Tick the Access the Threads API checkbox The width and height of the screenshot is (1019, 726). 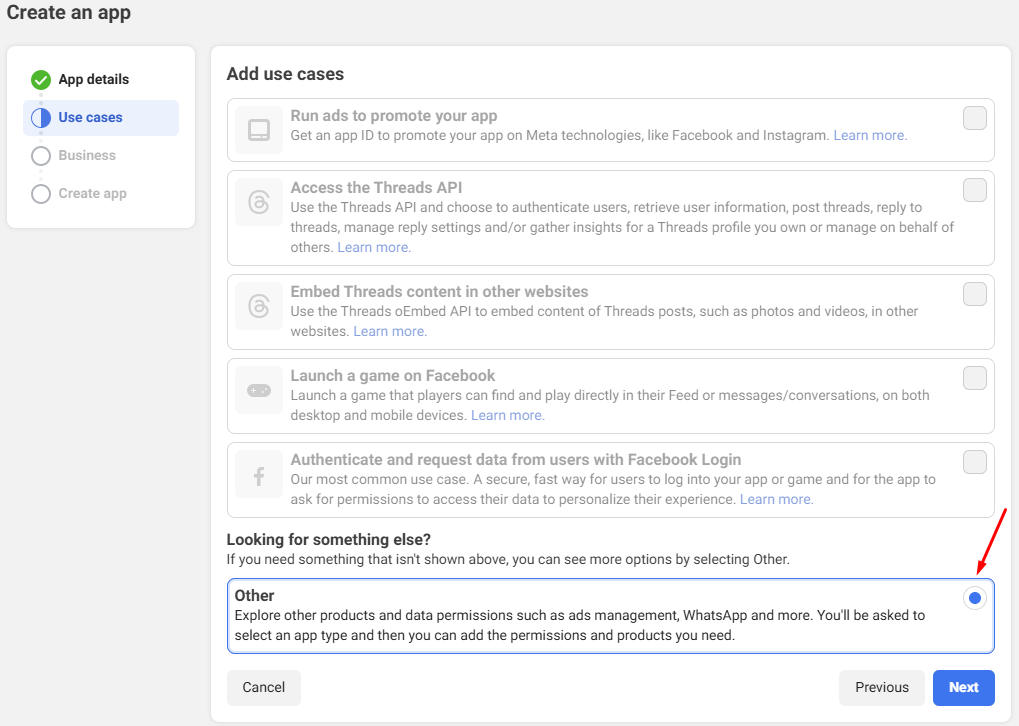pos(974,190)
